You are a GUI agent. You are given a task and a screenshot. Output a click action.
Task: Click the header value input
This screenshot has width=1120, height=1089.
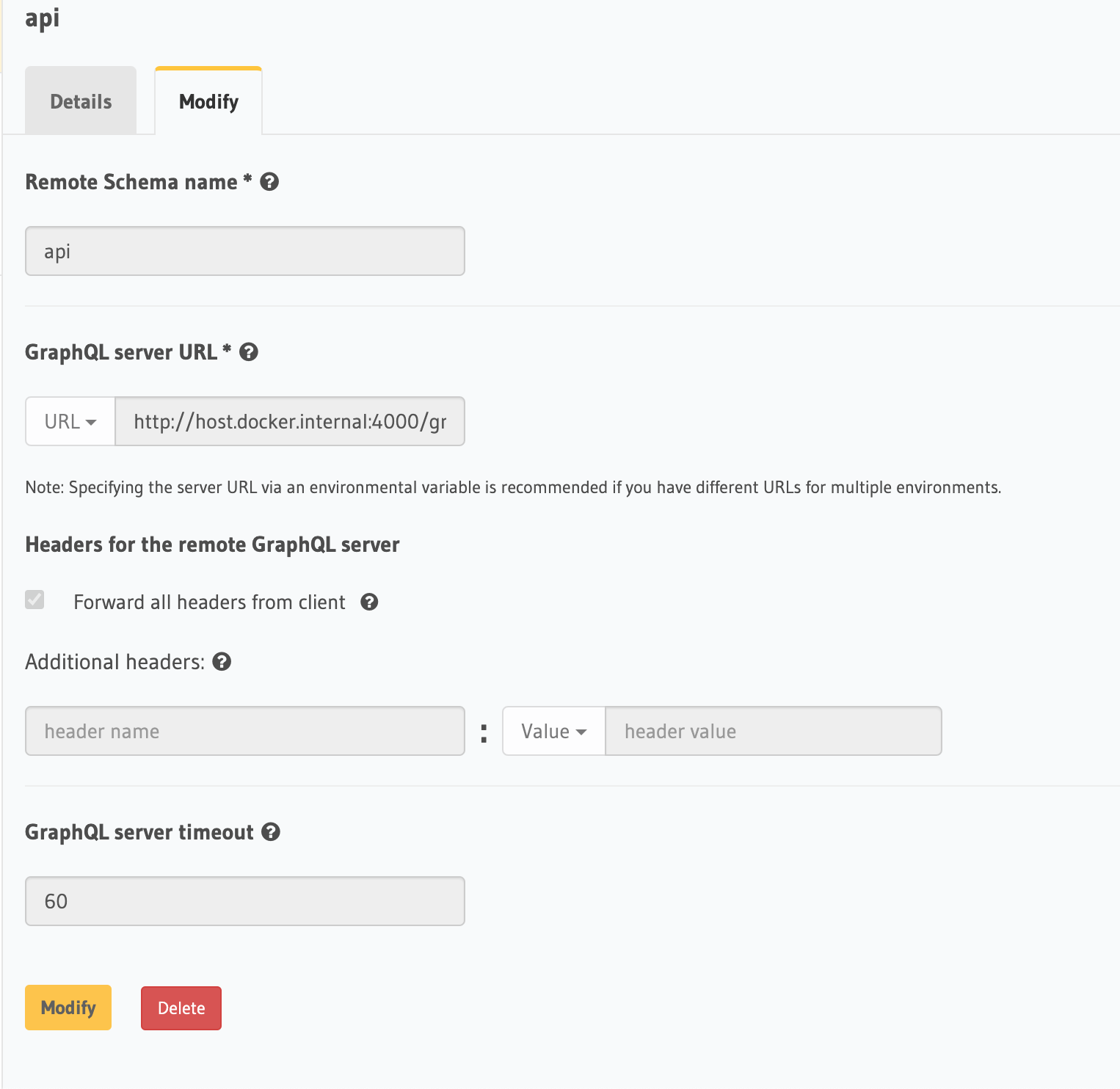[x=774, y=731]
